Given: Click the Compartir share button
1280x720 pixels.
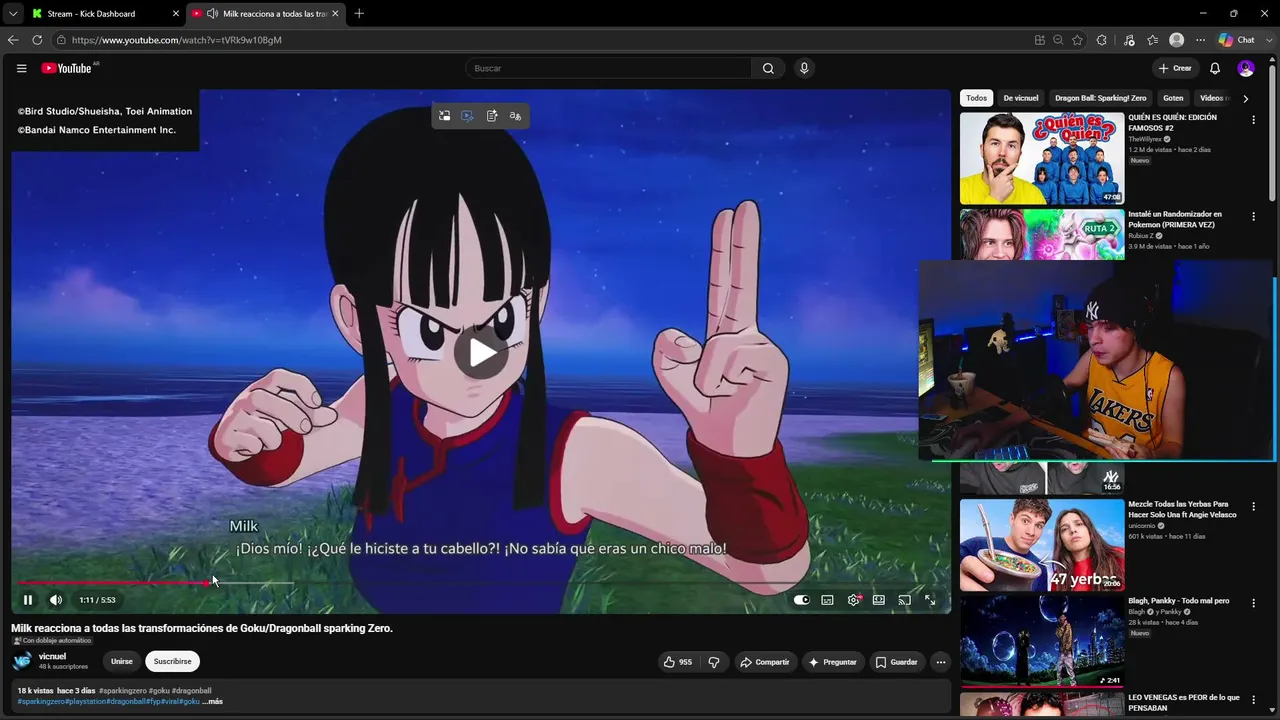Looking at the screenshot, I should pyautogui.click(x=763, y=662).
